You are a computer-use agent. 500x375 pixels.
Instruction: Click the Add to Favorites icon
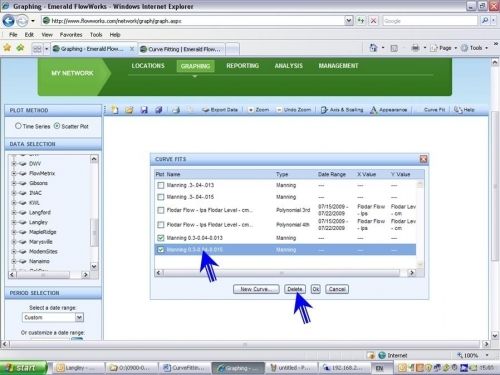(x=20, y=48)
